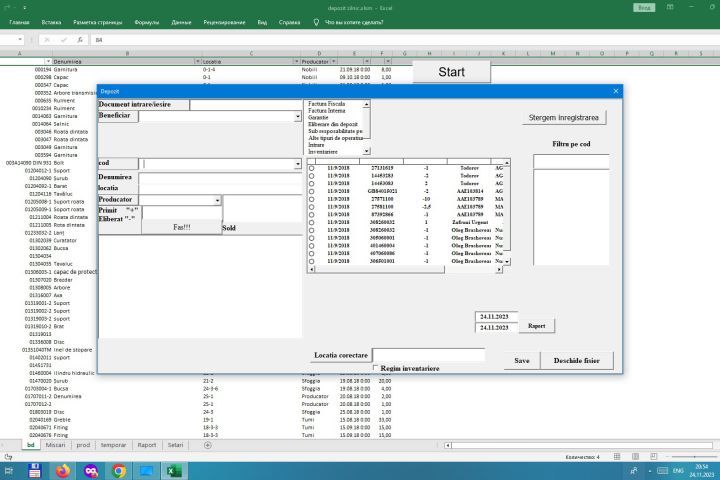This screenshot has height=480, width=720.
Task: Open the Вставка ribbon tab
Action: click(51, 22)
